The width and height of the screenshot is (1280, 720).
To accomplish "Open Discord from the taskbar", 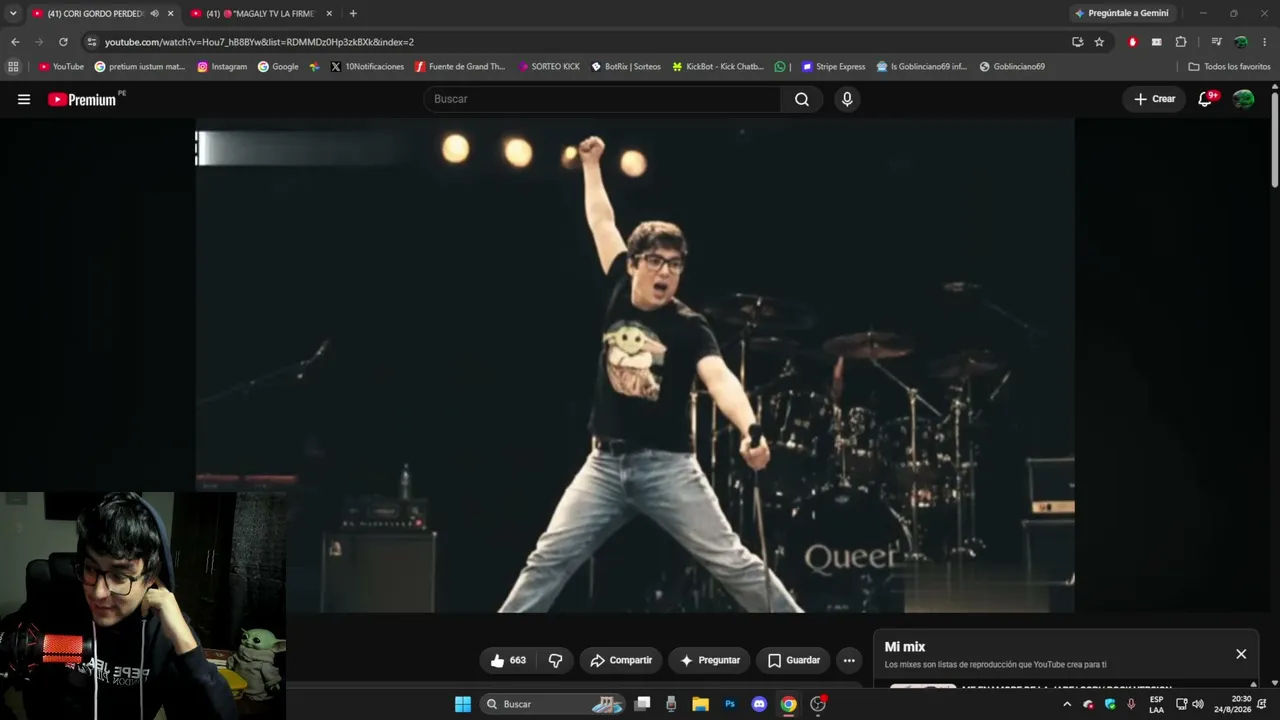I will (x=759, y=704).
